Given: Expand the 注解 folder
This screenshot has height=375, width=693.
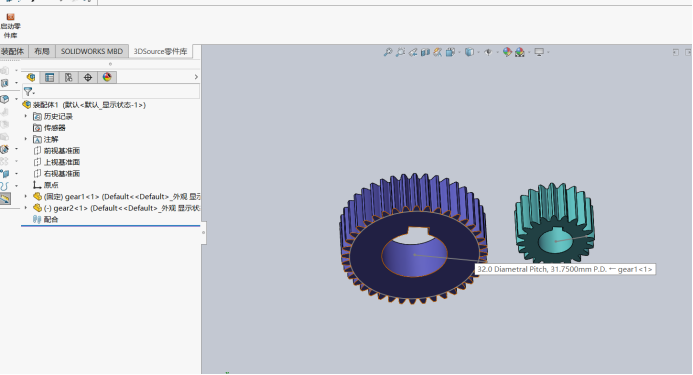Looking at the screenshot, I should coord(26,139).
